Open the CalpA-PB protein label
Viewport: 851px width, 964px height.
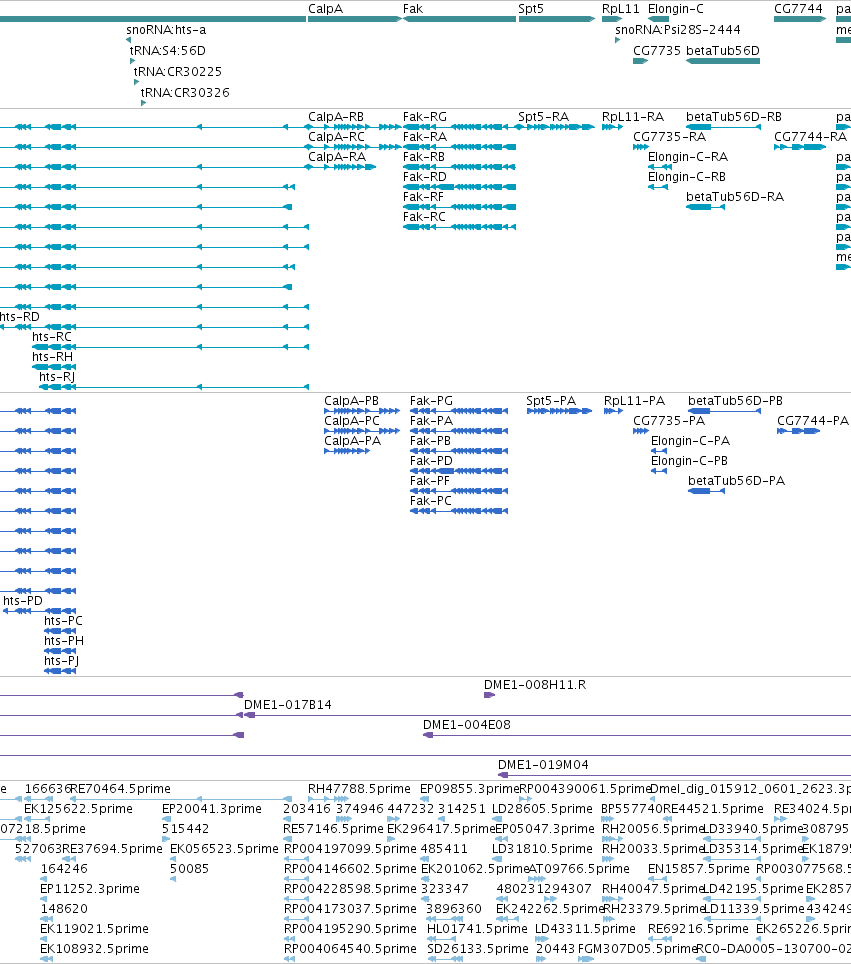pyautogui.click(x=351, y=401)
